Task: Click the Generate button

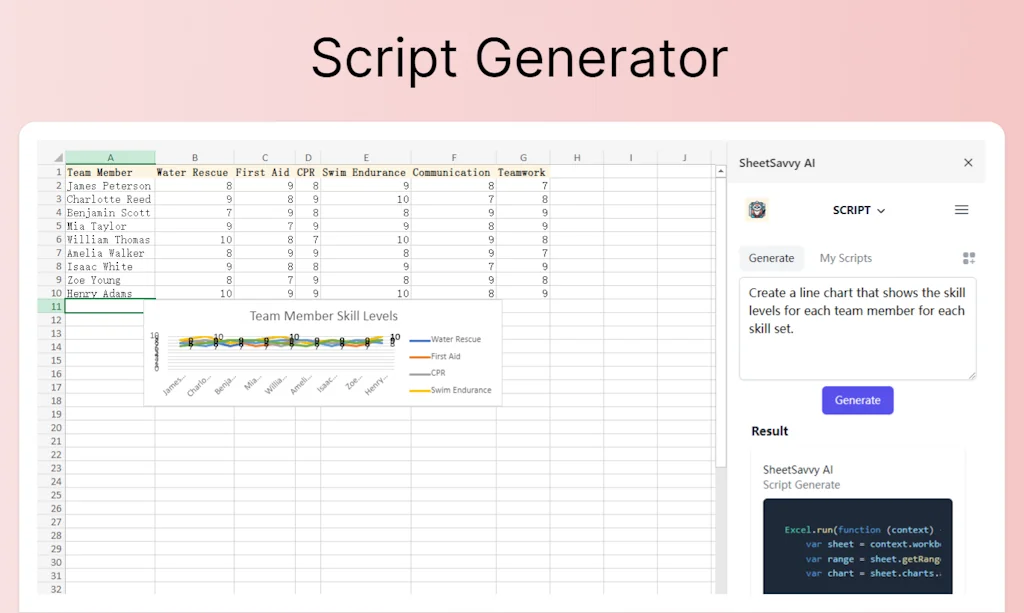Action: pyautogui.click(x=857, y=400)
